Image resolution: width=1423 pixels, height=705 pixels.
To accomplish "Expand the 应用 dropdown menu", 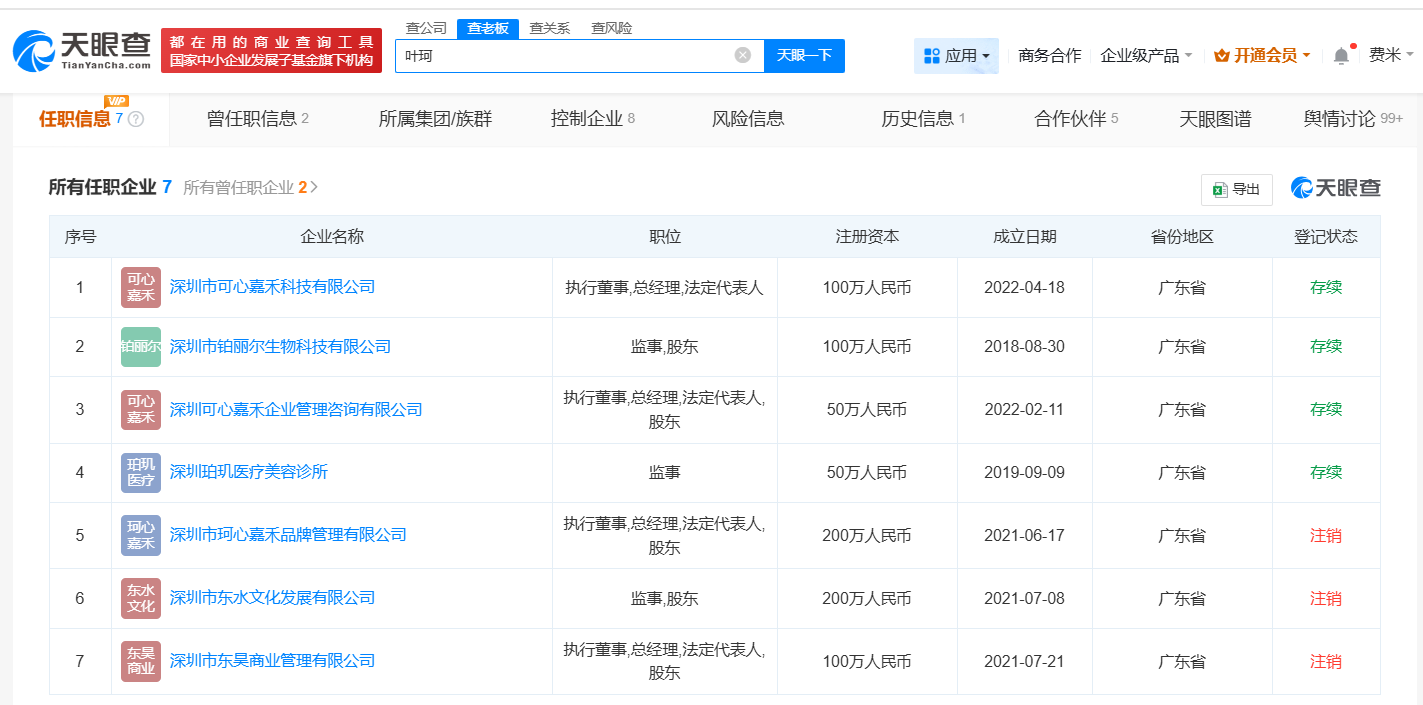I will coord(956,56).
